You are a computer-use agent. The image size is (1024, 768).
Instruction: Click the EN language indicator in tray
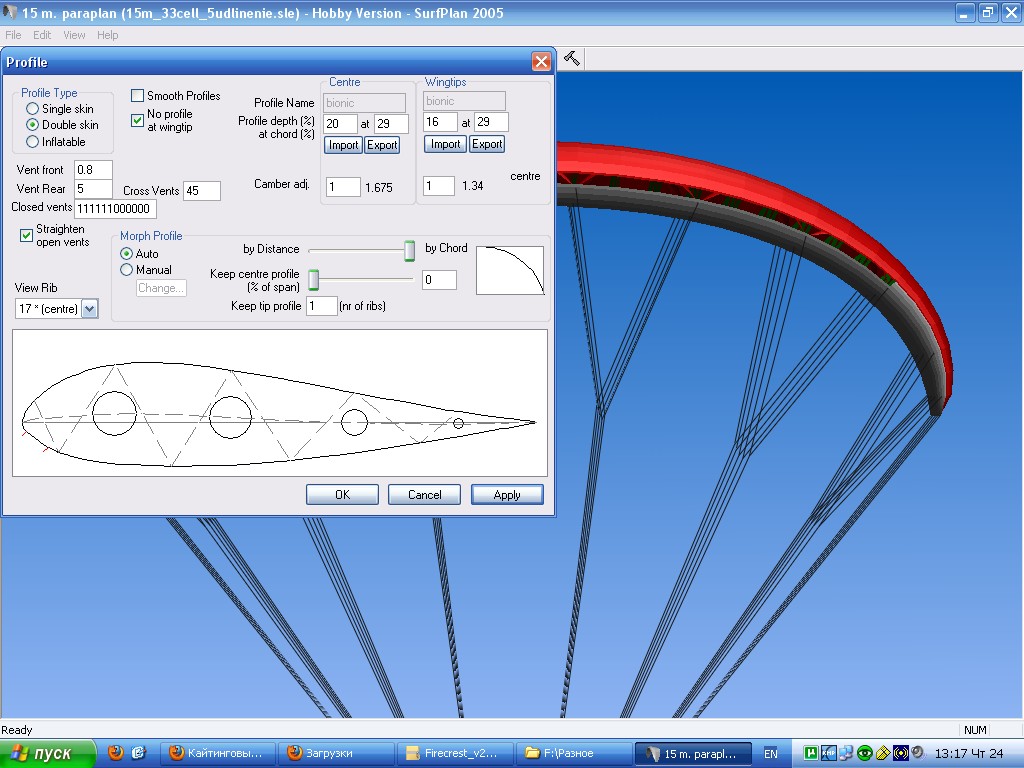tap(771, 753)
